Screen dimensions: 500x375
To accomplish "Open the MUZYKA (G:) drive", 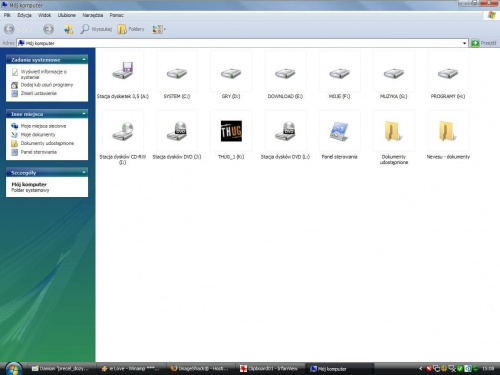I will (x=394, y=73).
